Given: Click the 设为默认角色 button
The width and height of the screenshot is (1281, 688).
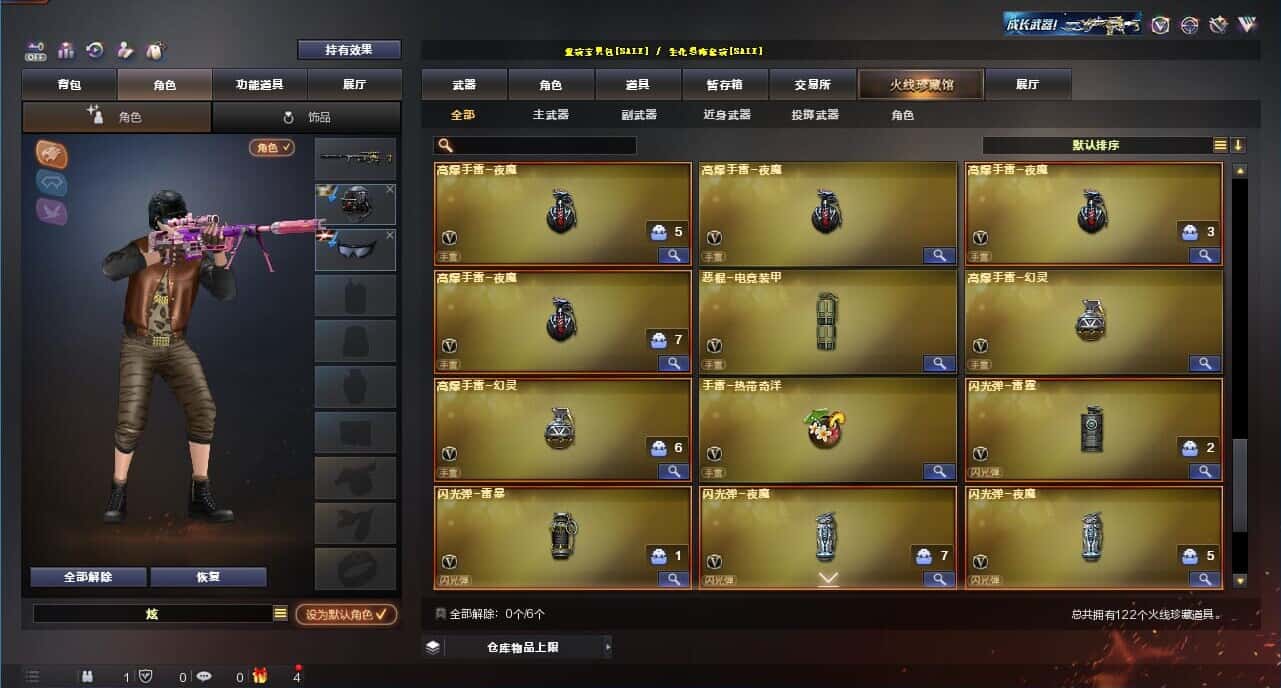Looking at the screenshot, I should tap(346, 614).
